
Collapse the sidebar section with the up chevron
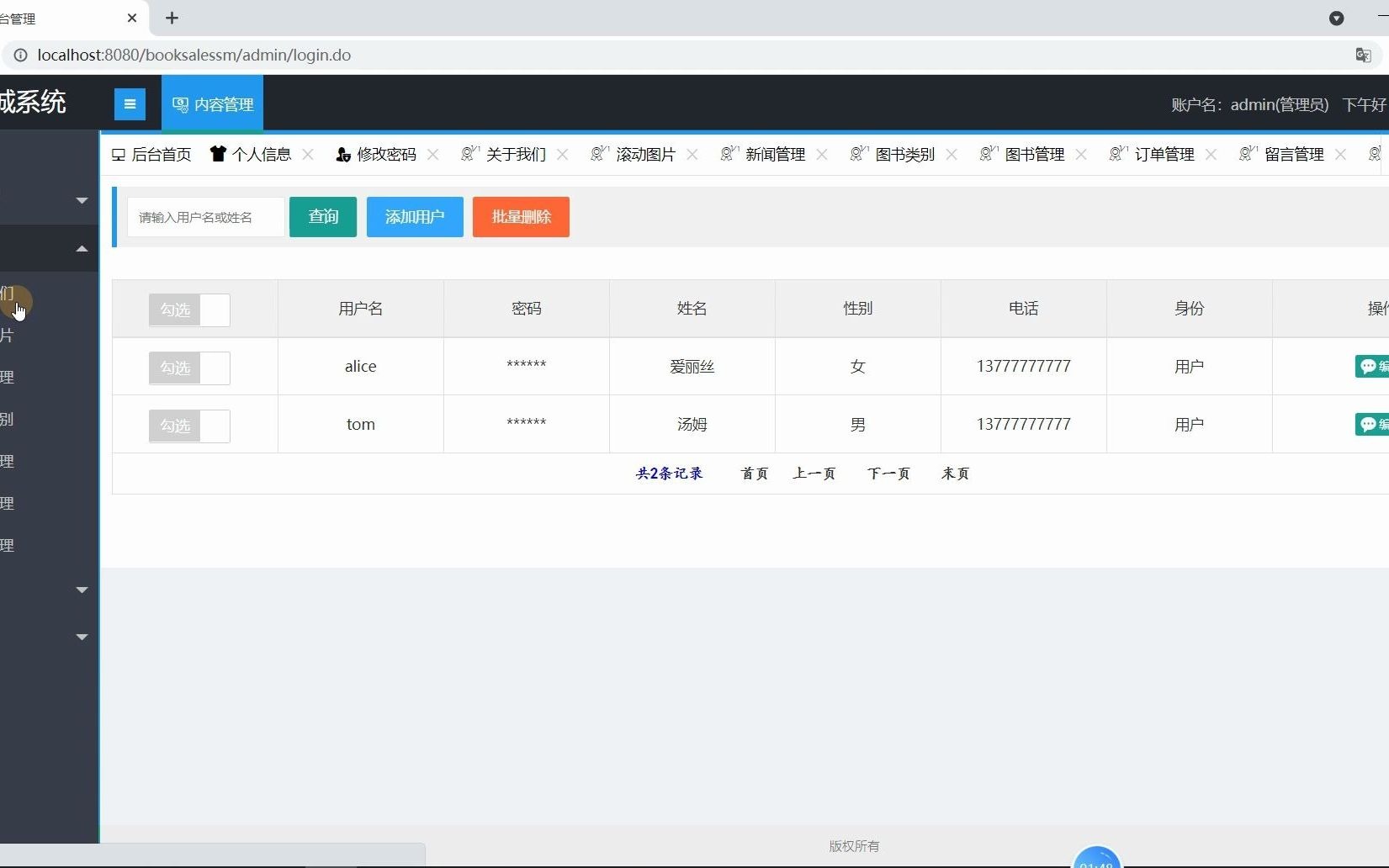81,248
